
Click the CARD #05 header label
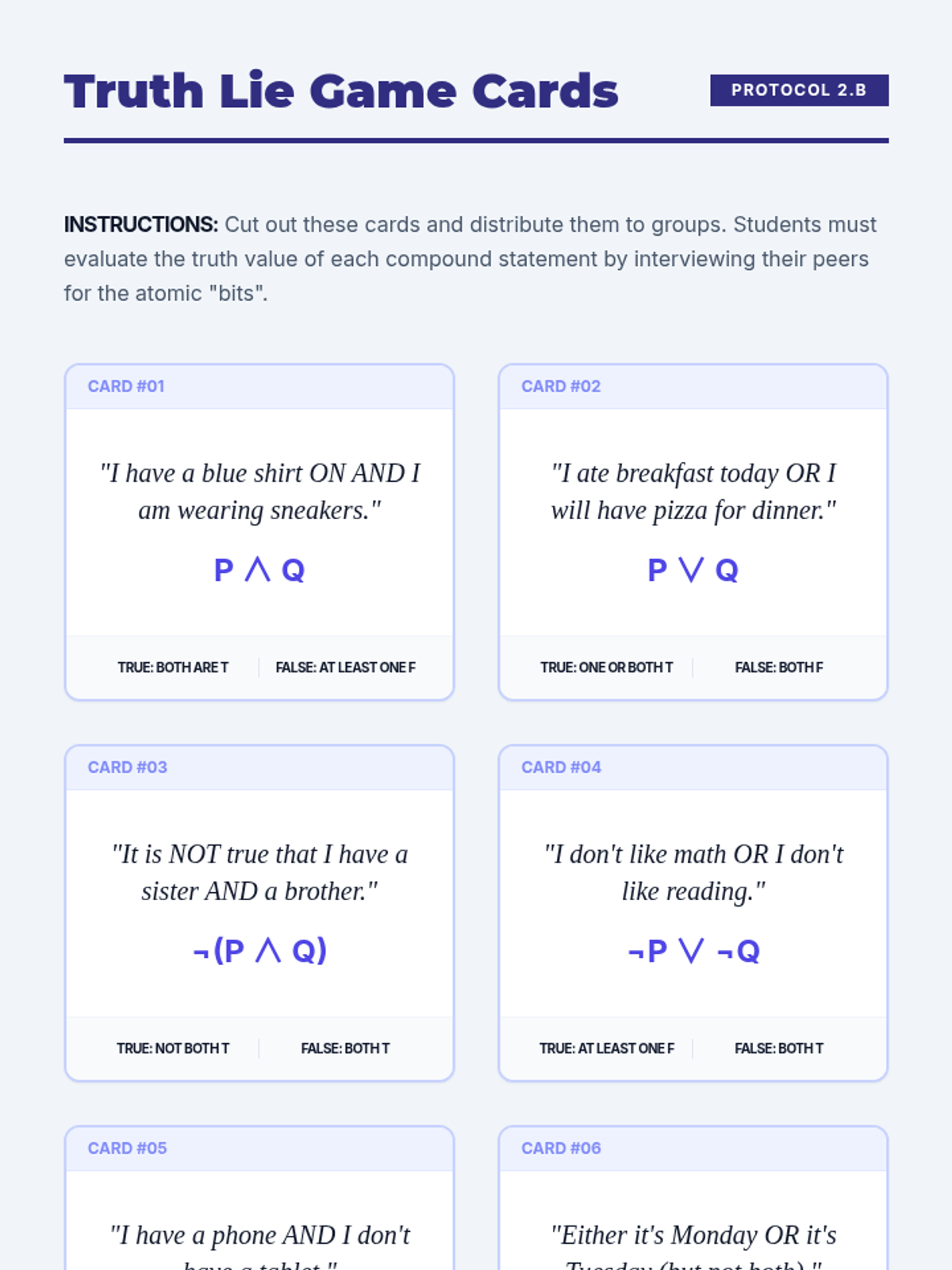127,1149
